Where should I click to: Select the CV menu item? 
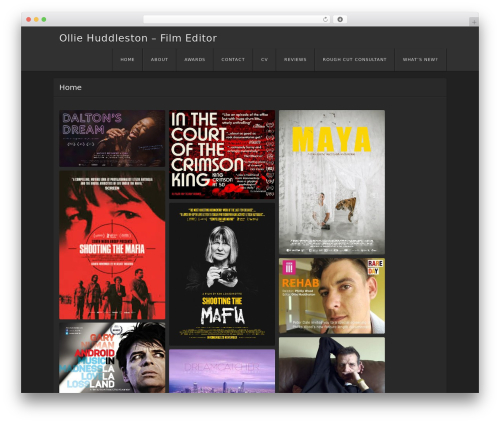(x=264, y=59)
